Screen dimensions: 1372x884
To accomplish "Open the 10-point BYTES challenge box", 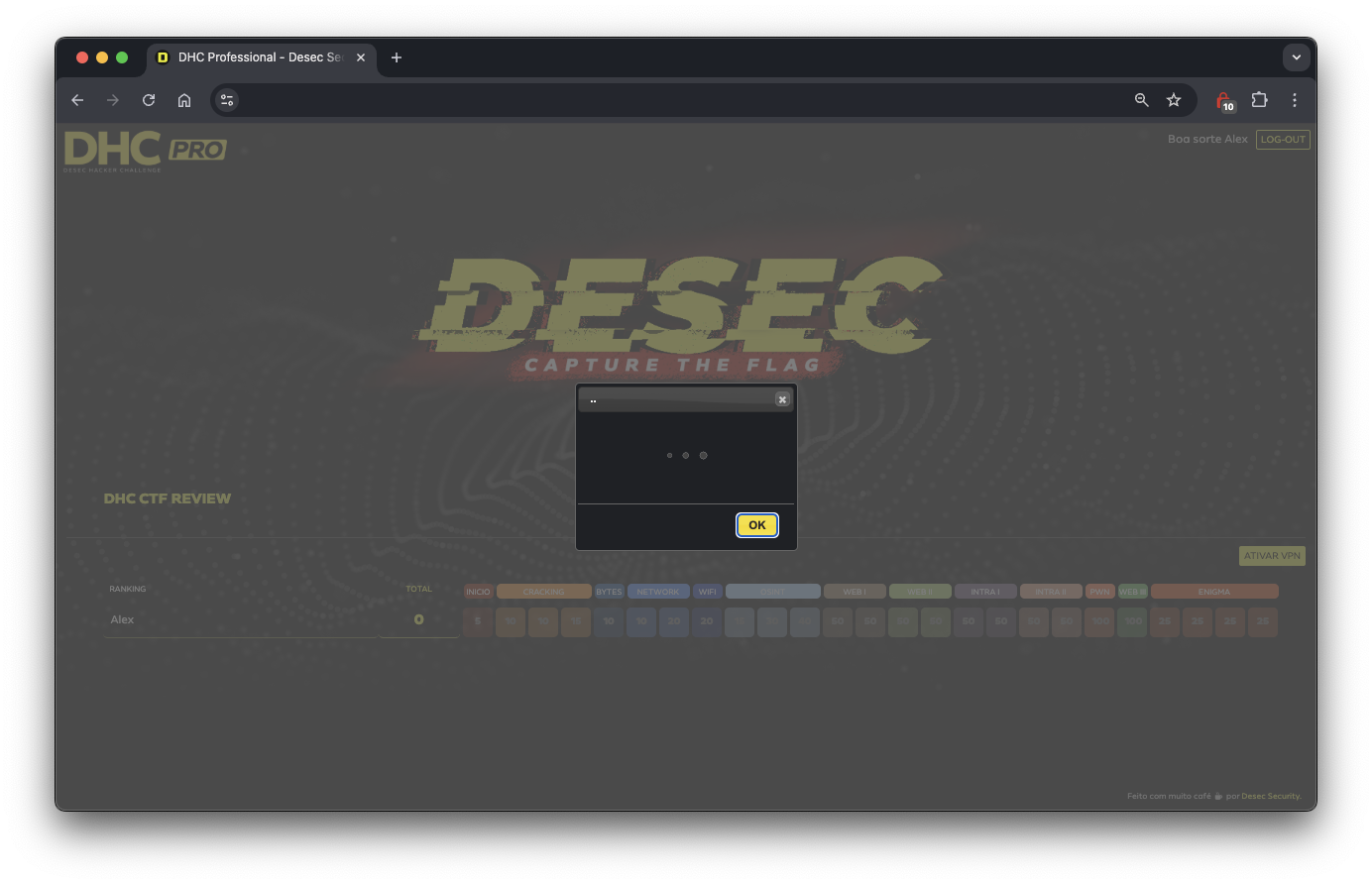I will click(609, 621).
